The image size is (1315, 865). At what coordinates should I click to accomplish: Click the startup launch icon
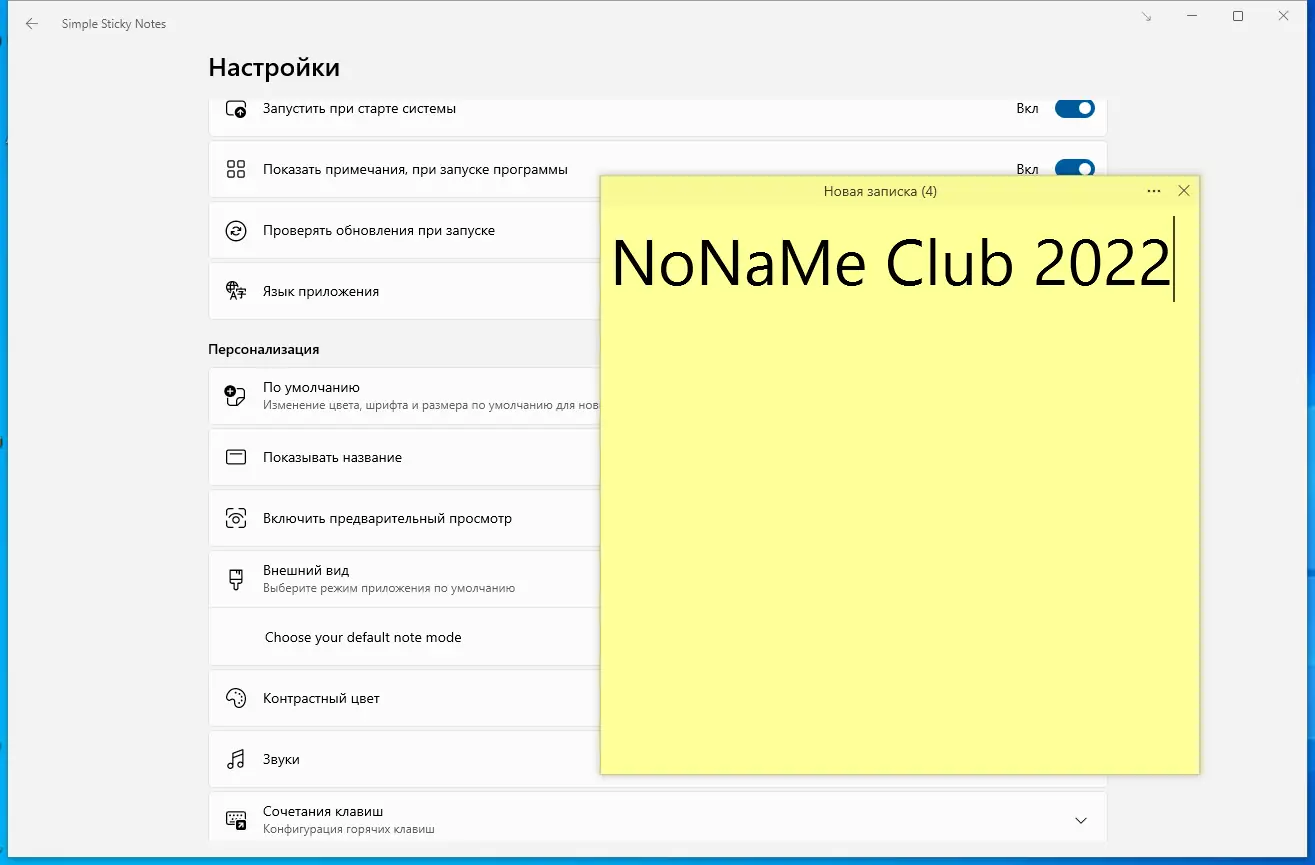236,109
